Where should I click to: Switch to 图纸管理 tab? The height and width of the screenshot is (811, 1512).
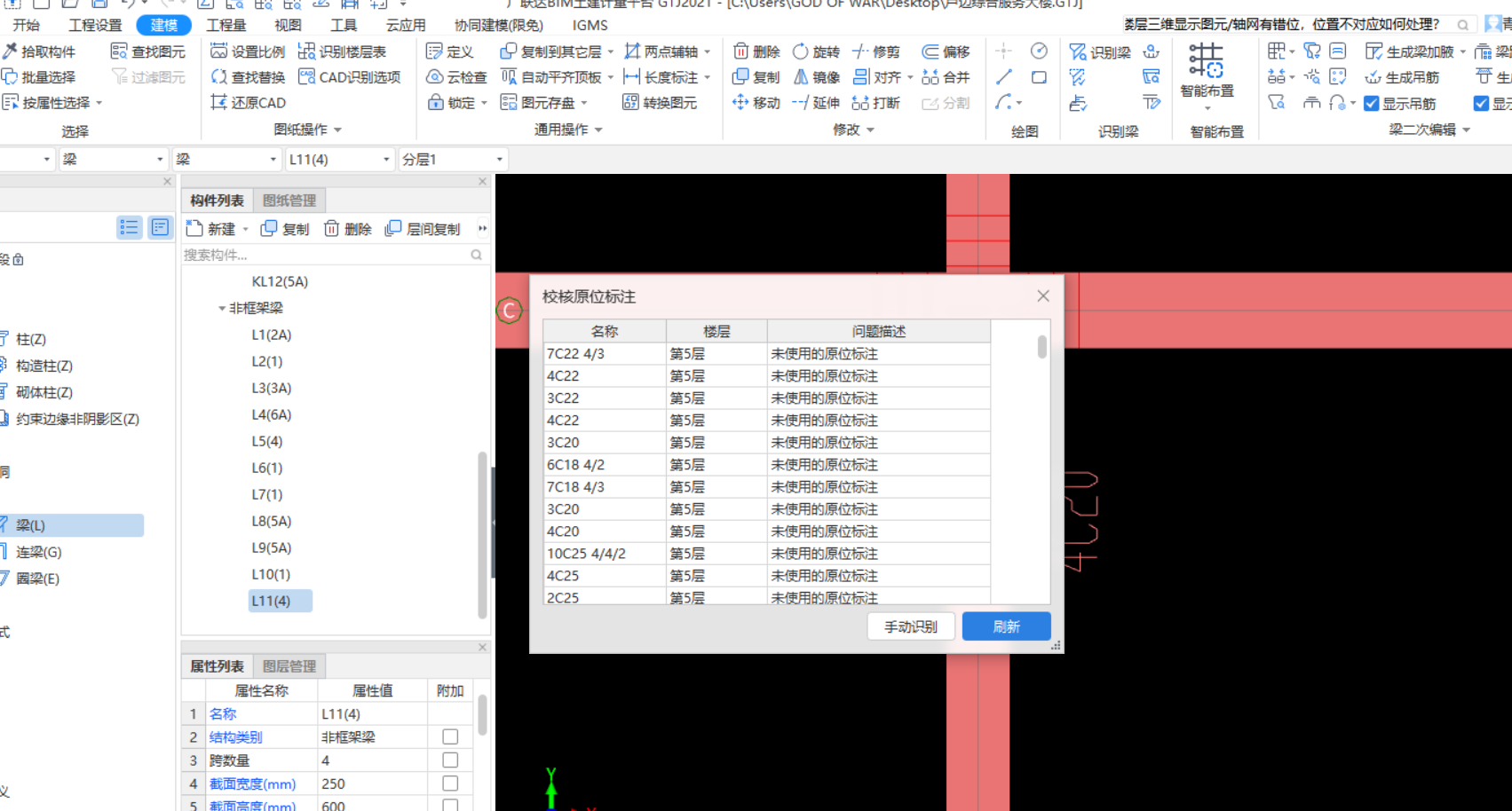pyautogui.click(x=289, y=201)
